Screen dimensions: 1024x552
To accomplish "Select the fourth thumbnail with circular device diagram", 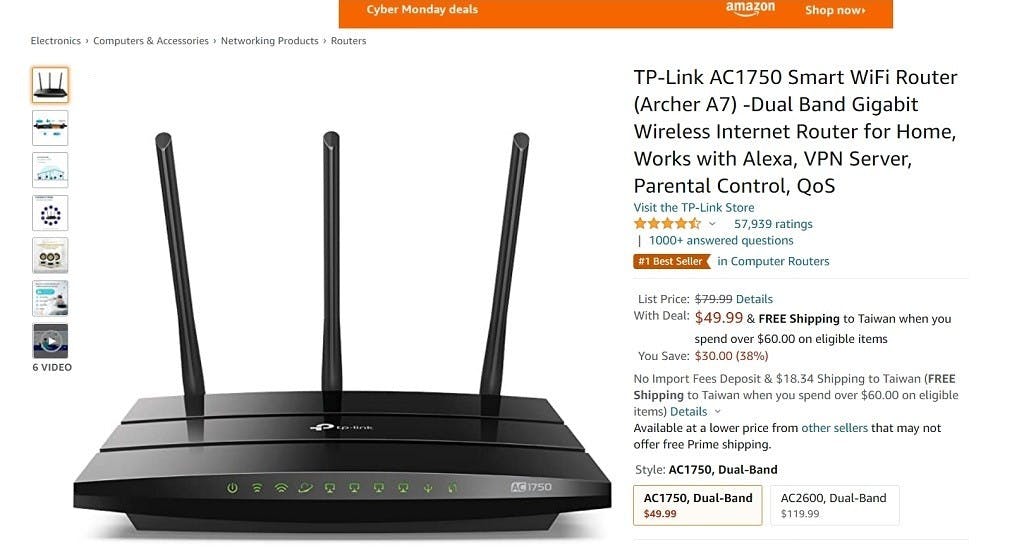I will pos(50,213).
